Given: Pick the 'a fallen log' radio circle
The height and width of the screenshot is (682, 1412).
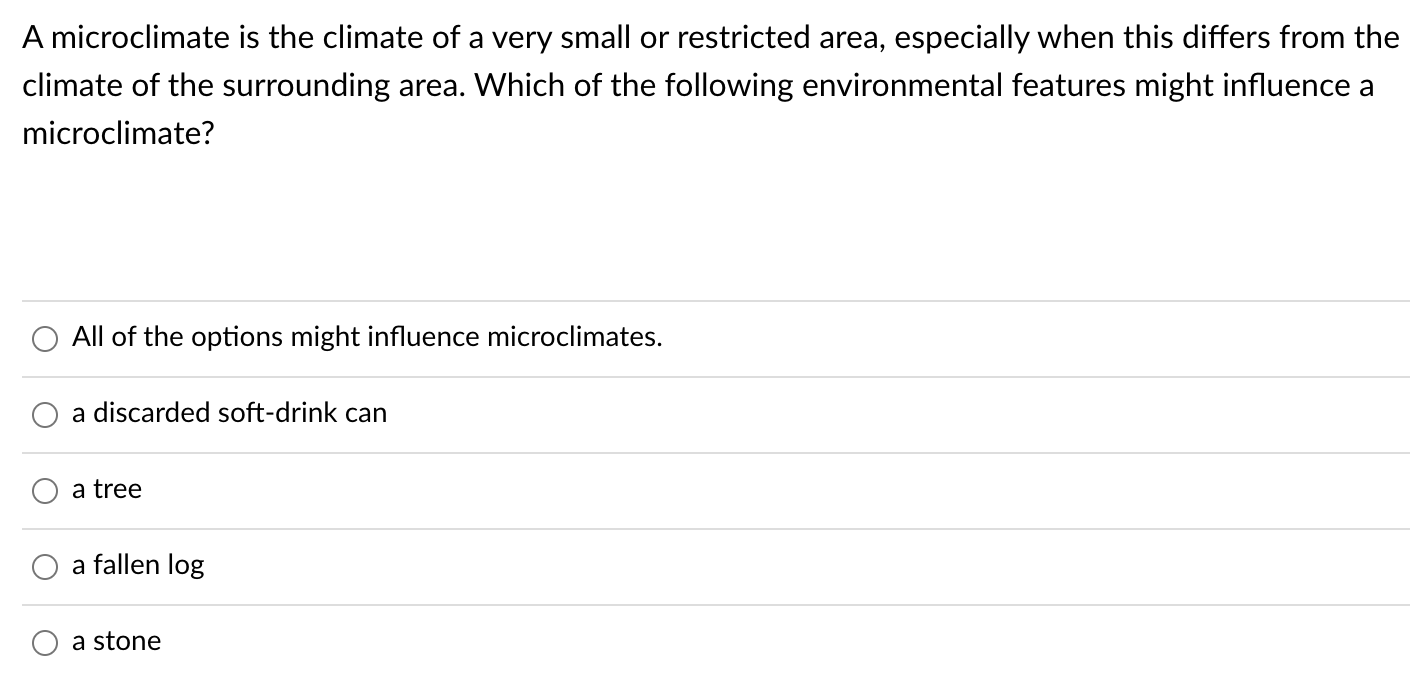Looking at the screenshot, I should pyautogui.click(x=44, y=568).
